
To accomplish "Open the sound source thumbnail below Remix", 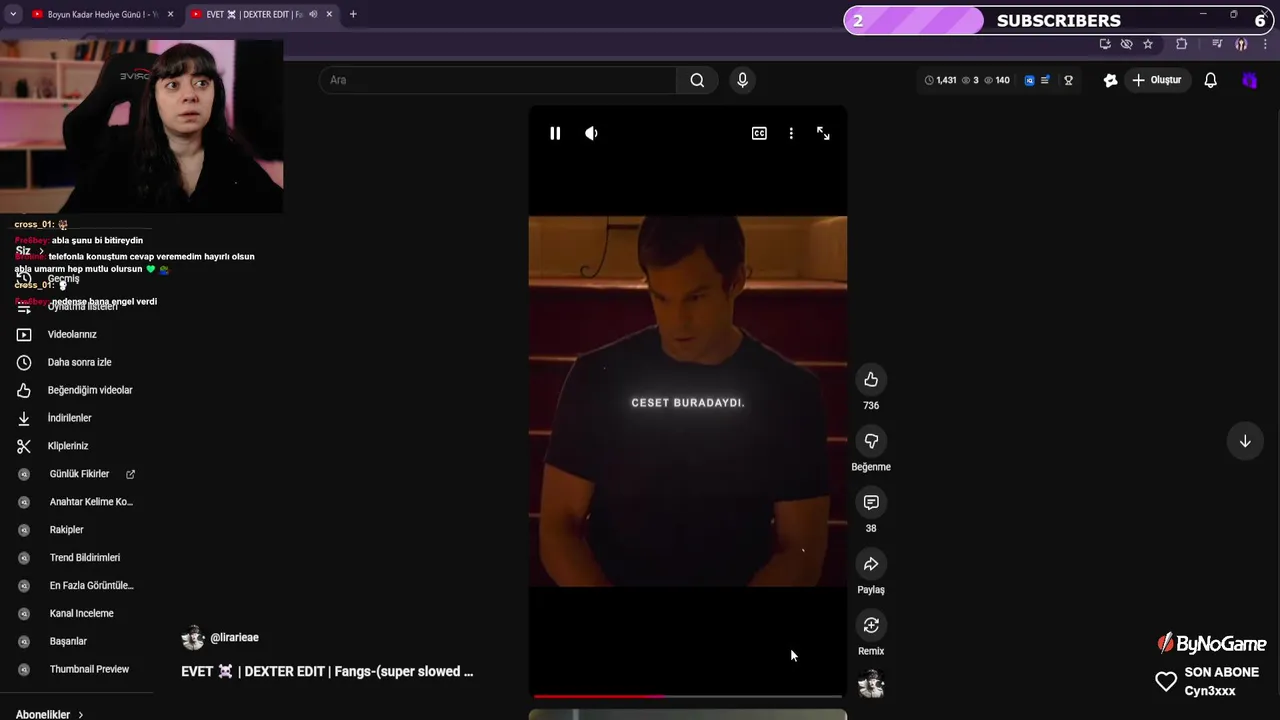I will tap(871, 685).
